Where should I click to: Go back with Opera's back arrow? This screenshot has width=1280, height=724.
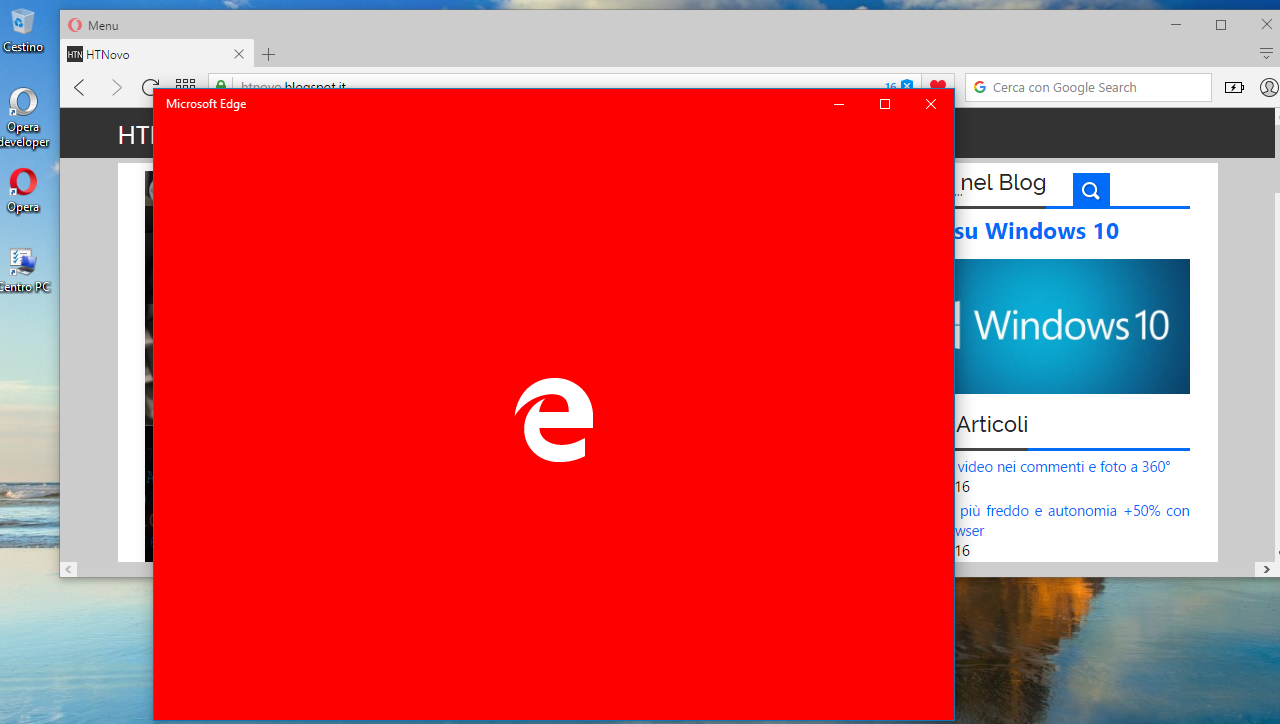pyautogui.click(x=79, y=87)
